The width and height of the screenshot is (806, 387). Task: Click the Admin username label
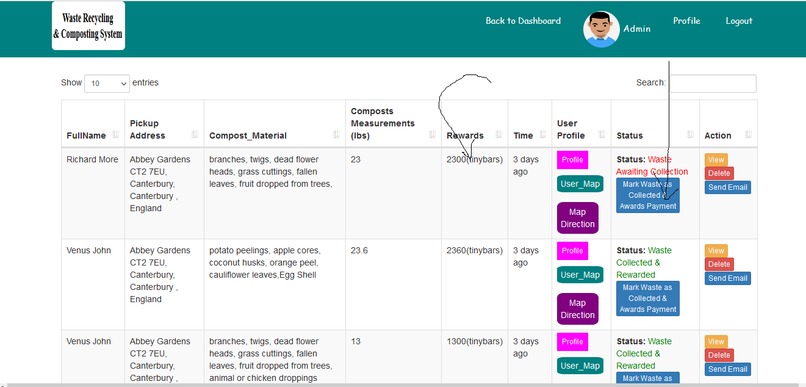pyautogui.click(x=637, y=29)
